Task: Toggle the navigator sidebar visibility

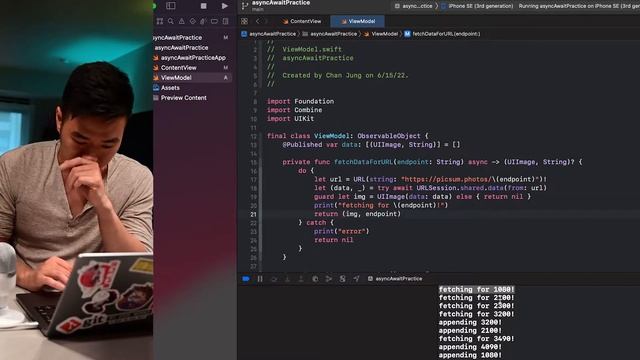Action: point(171,6)
